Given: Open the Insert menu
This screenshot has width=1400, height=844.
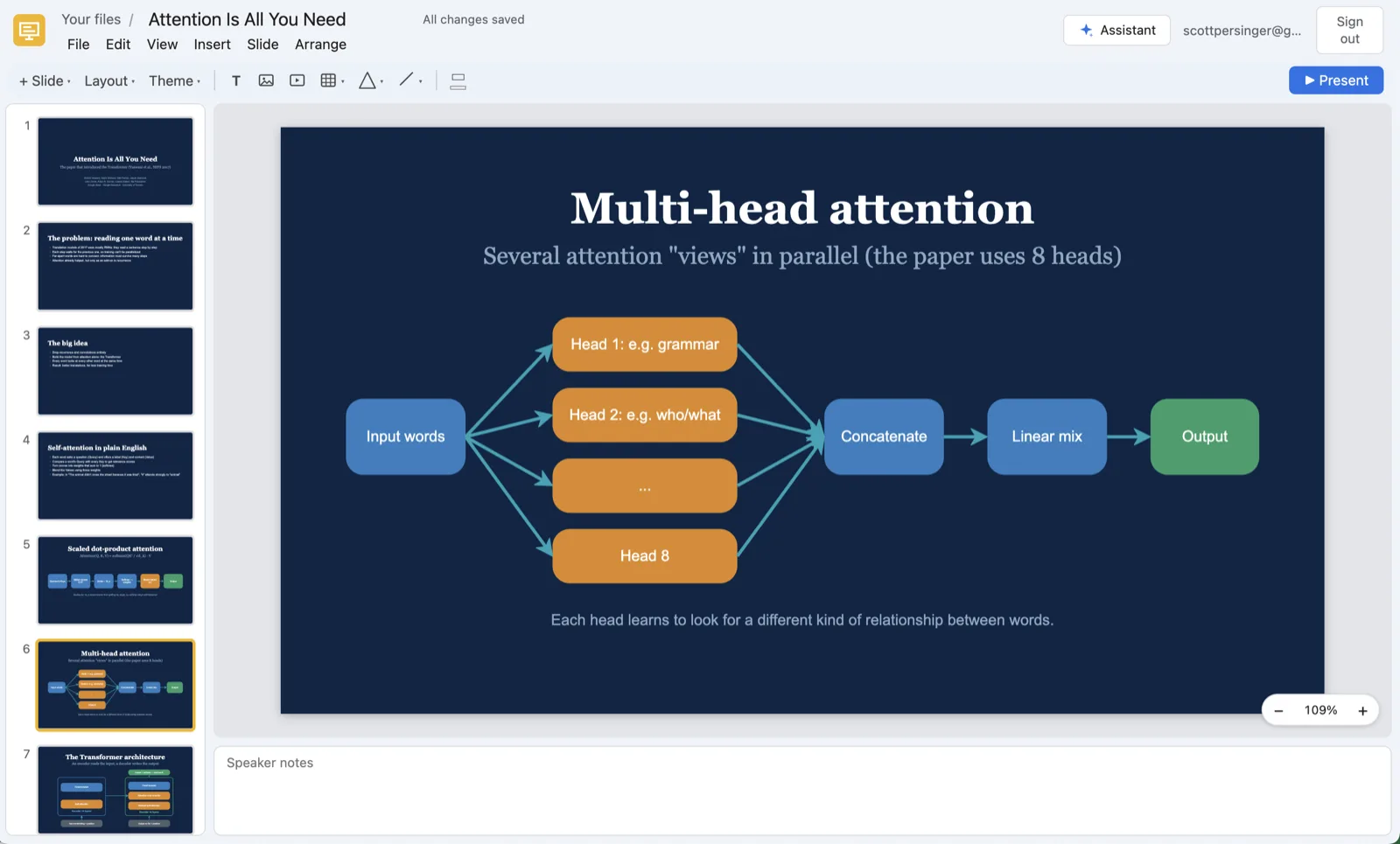Looking at the screenshot, I should (x=213, y=45).
